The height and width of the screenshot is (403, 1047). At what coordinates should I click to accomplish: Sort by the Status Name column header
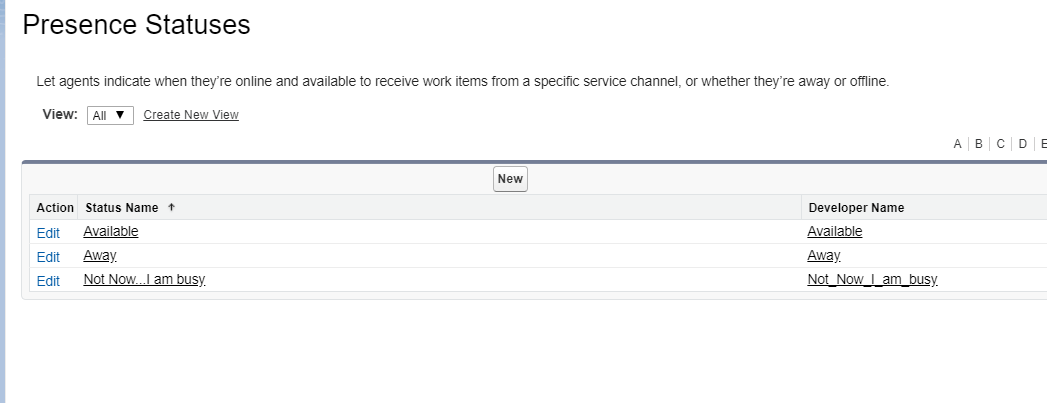click(122, 208)
